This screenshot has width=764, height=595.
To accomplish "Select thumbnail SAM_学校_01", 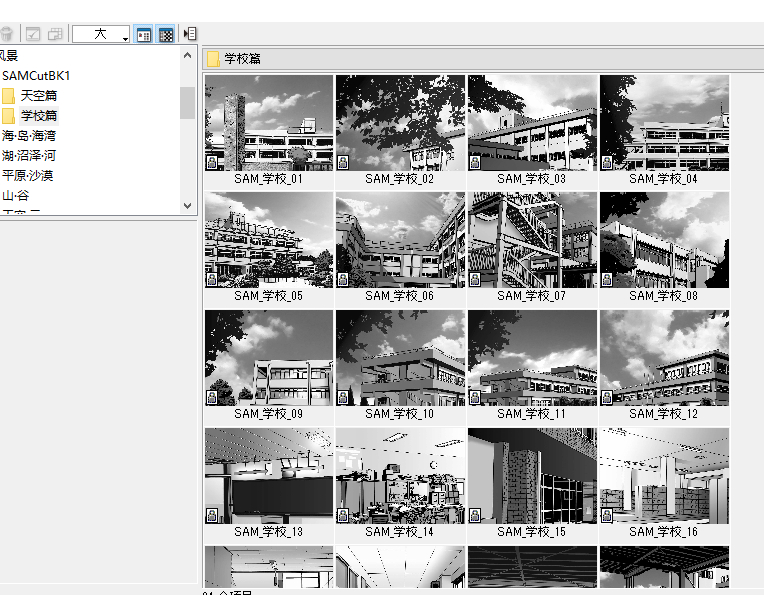I will tap(269, 123).
